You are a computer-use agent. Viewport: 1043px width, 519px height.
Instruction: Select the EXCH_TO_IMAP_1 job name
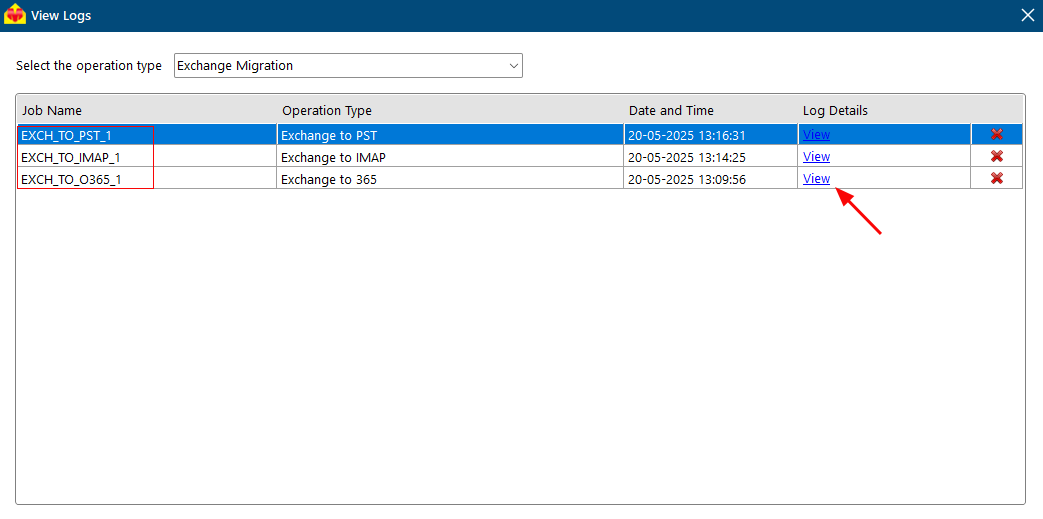(x=71, y=158)
